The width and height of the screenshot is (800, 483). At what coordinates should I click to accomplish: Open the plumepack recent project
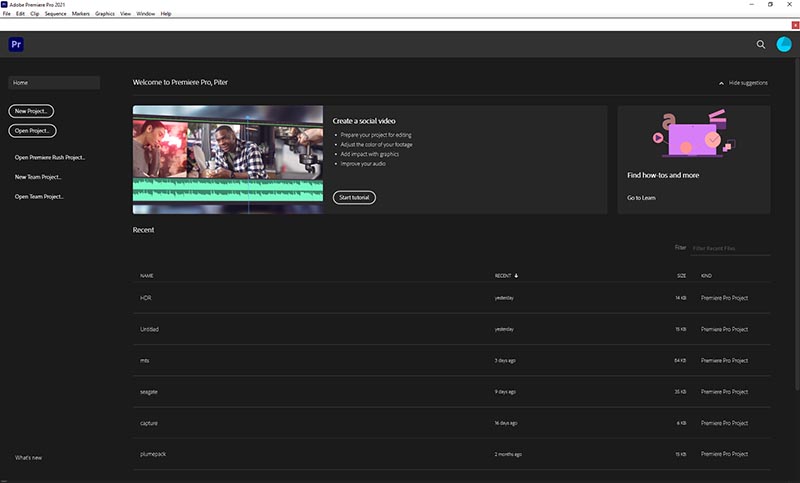(452, 454)
